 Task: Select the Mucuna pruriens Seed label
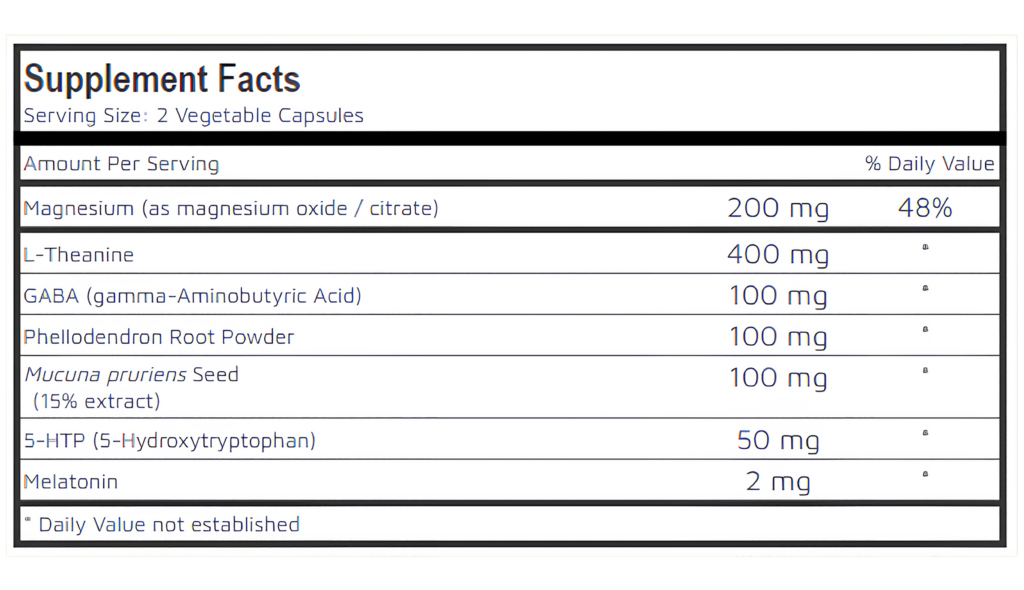tap(131, 375)
